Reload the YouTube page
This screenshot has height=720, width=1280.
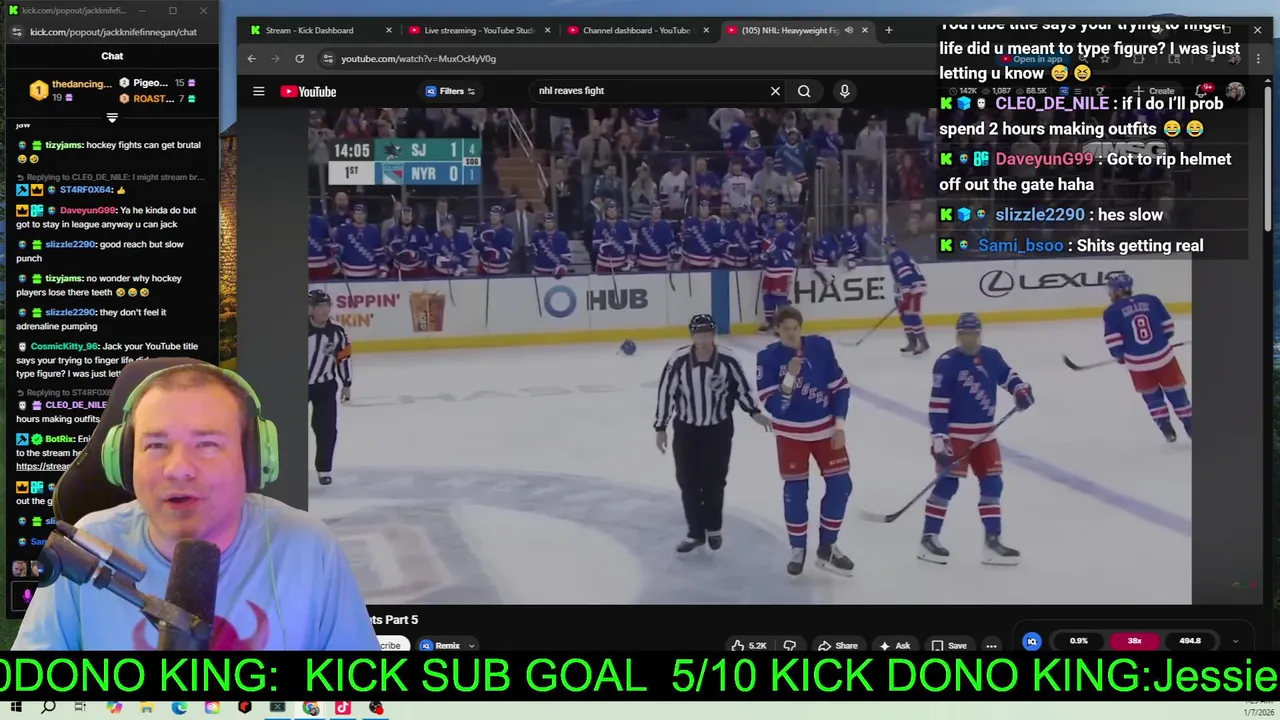[299, 59]
